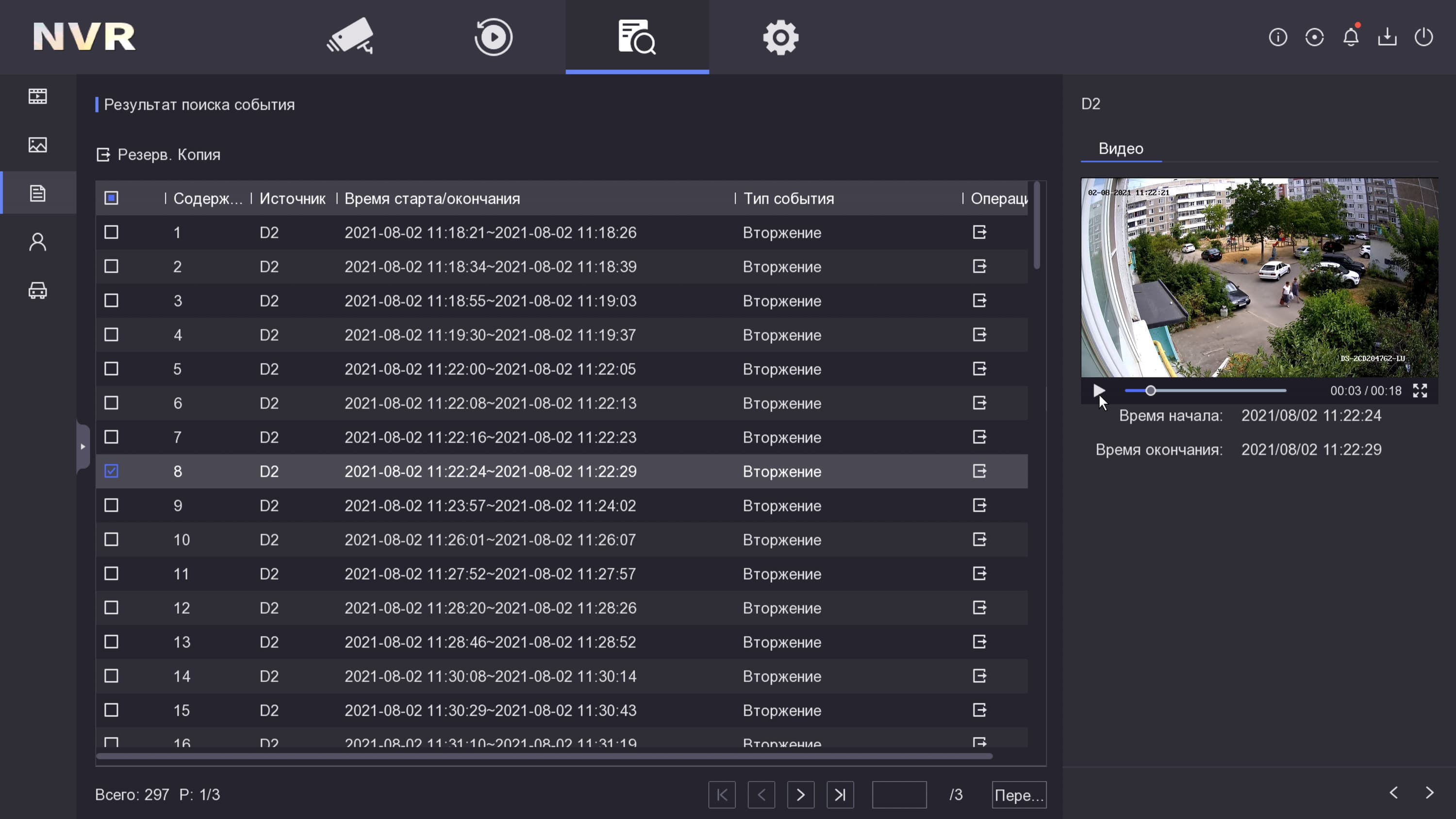Screen dimensions: 1456x819
Task: Uncheck the selected event 8 checkbox
Action: 111,472
